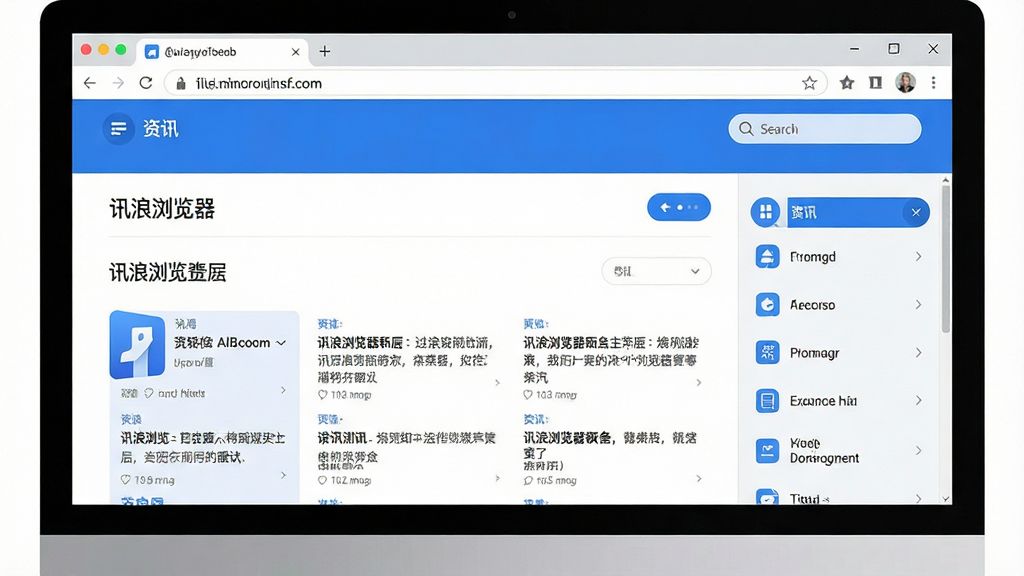1024x576 pixels.
Task: Click the lock icon in the address bar
Action: click(181, 84)
